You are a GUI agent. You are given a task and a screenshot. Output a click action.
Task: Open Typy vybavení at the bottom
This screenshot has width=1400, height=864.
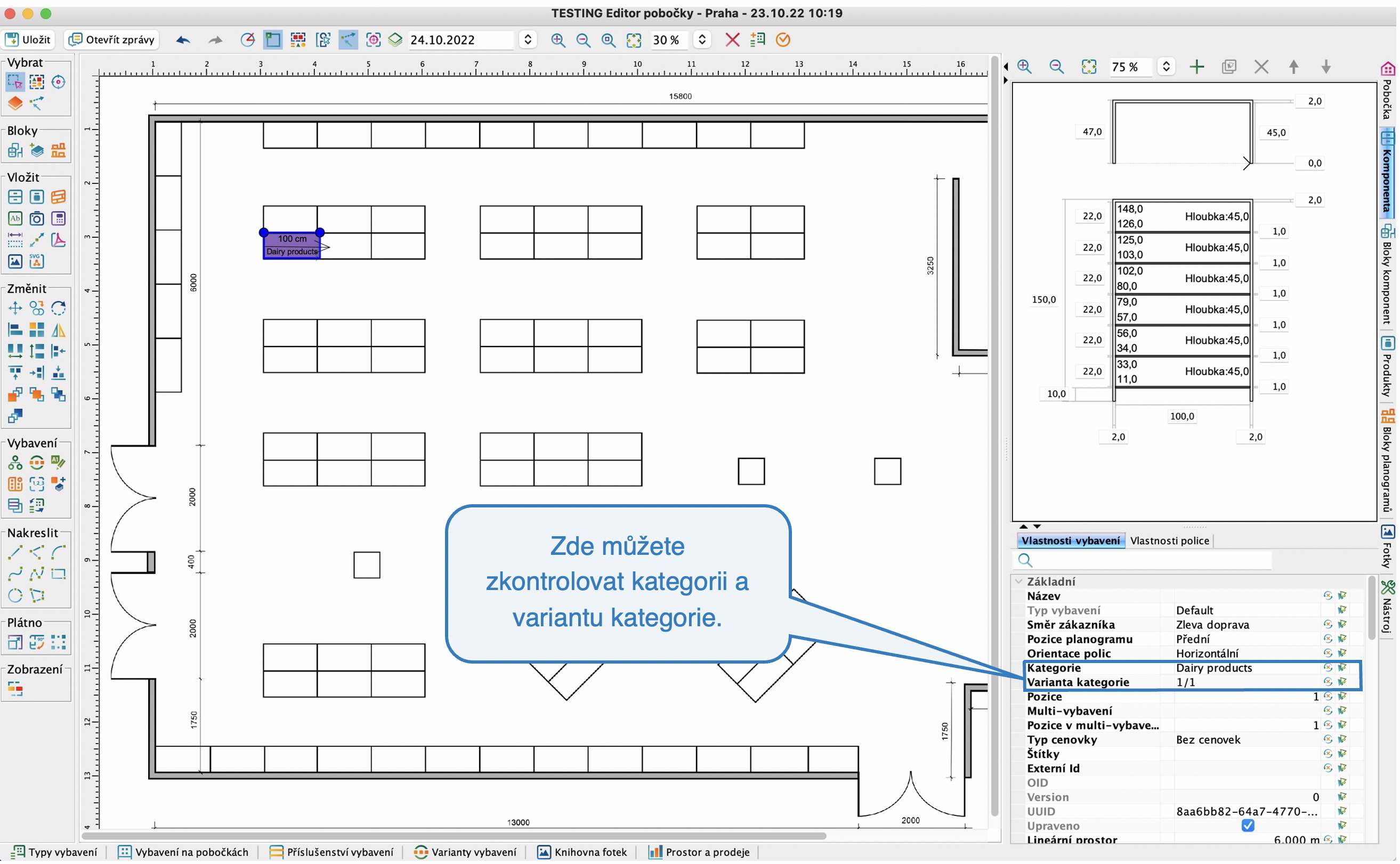click(55, 852)
